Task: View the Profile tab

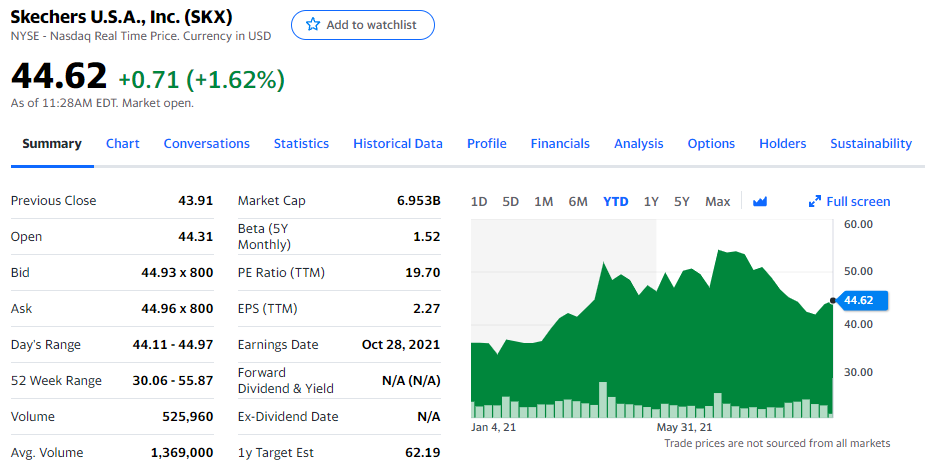Action: (487, 143)
